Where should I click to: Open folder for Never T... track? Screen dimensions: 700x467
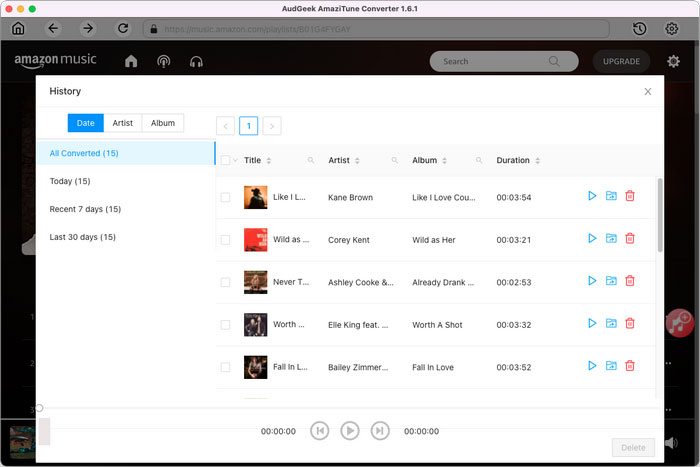[x=611, y=281]
